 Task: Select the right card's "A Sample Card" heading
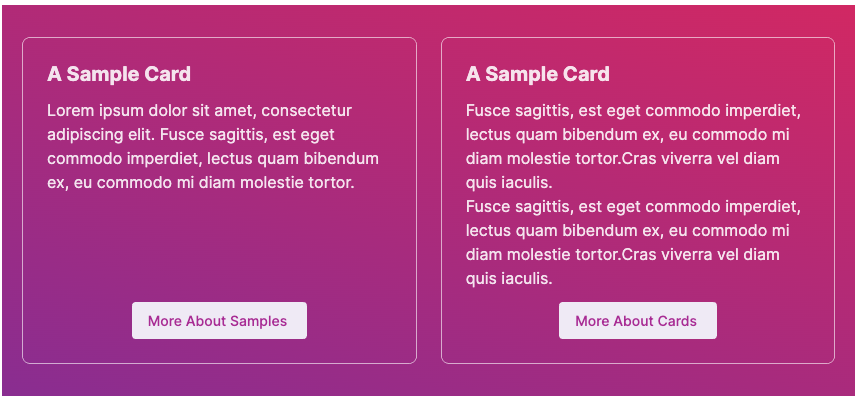point(538,74)
